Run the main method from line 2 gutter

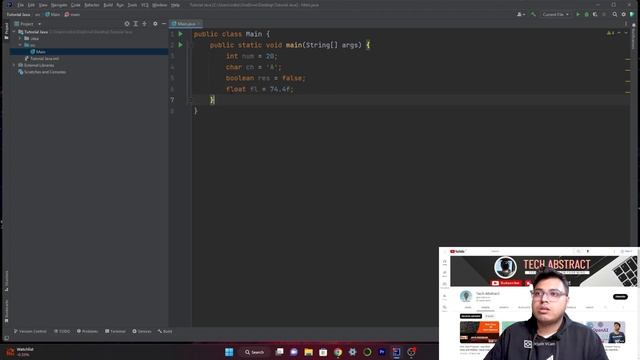180,45
